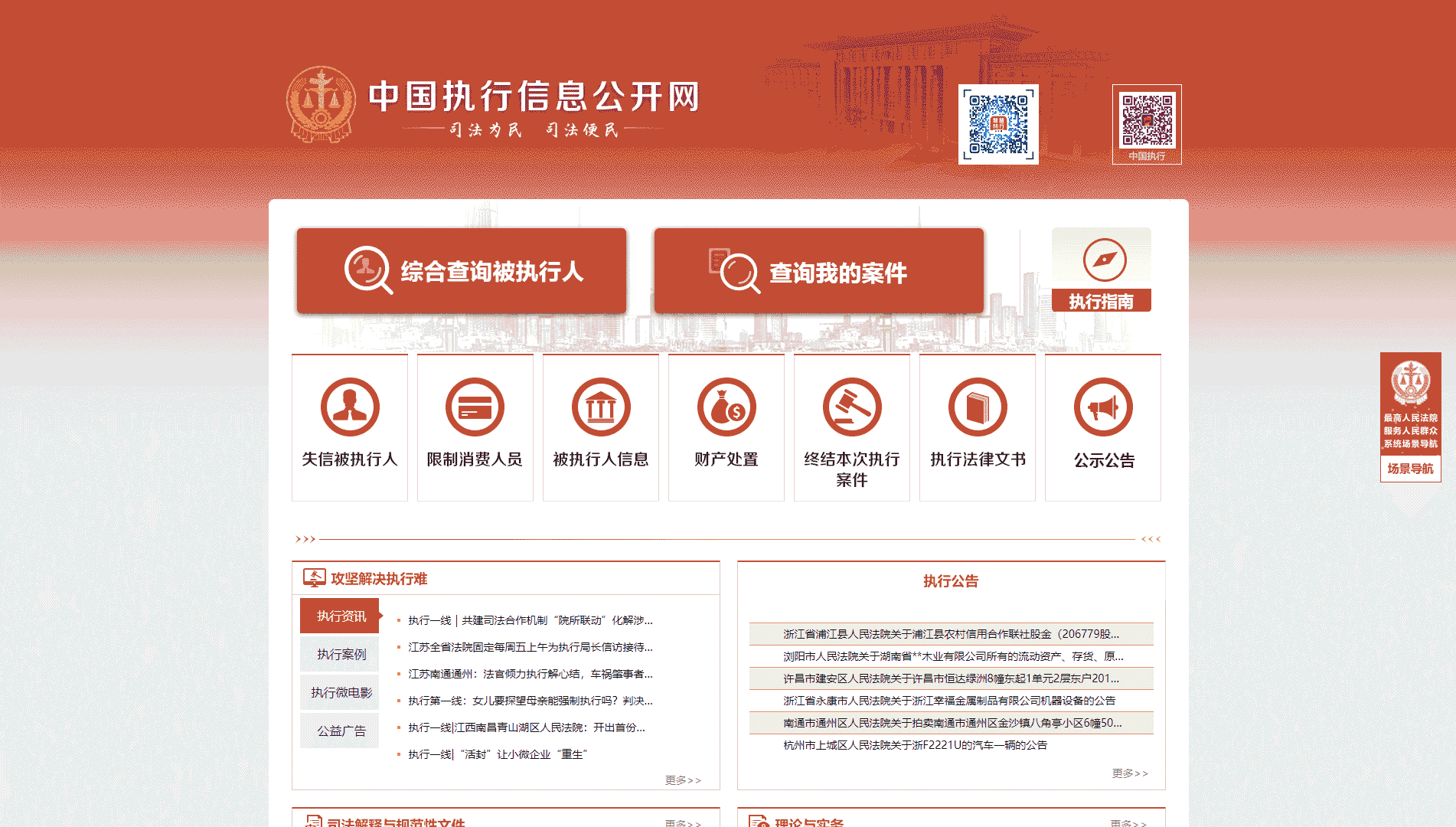Open the 执行指南 compass icon
1456x827 pixels.
(x=1105, y=260)
